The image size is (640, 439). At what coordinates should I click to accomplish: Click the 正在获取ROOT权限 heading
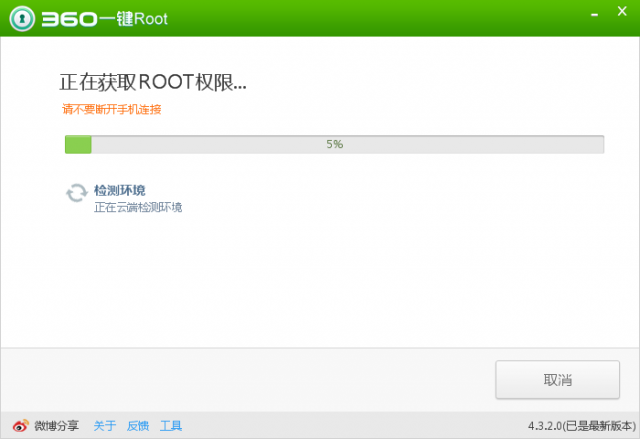153,82
